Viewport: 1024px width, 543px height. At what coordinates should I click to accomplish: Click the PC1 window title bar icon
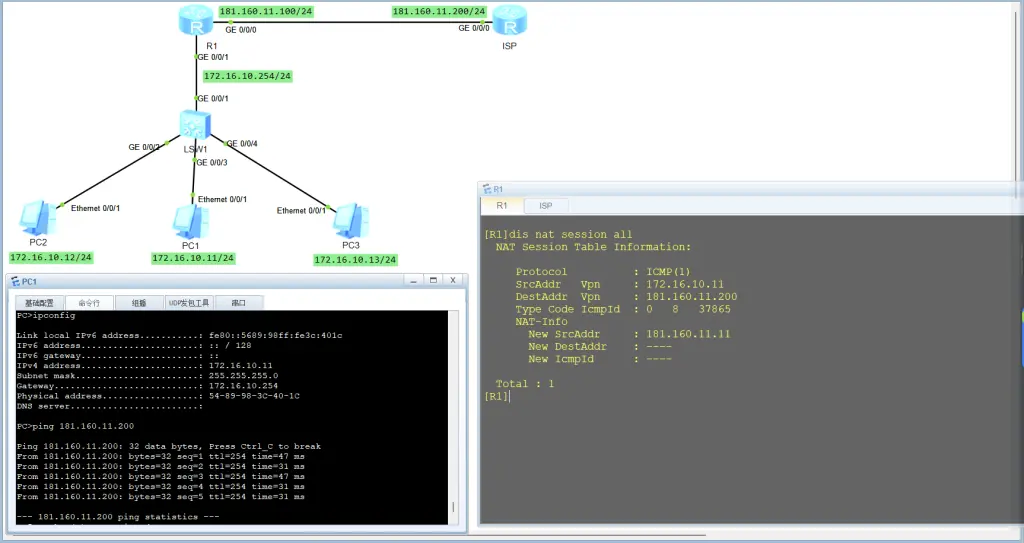(x=14, y=282)
